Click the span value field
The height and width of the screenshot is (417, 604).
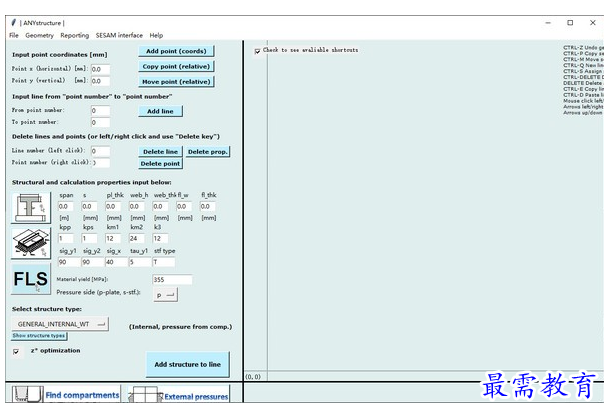click(x=65, y=207)
